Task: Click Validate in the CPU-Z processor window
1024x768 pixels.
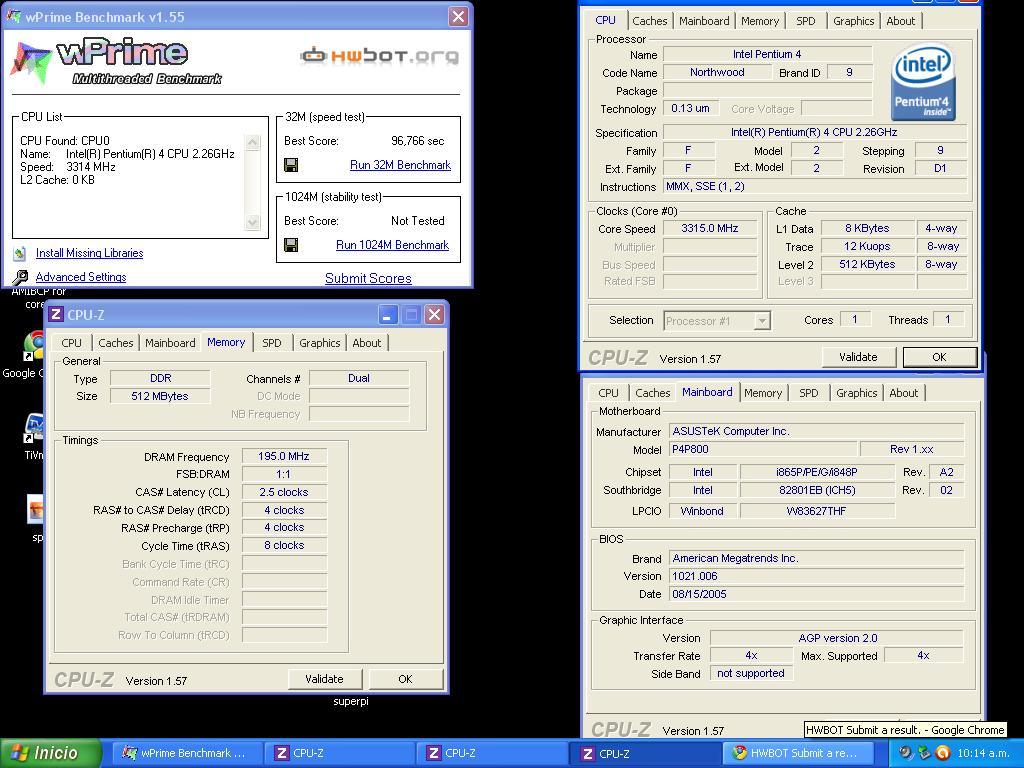Action: point(858,357)
